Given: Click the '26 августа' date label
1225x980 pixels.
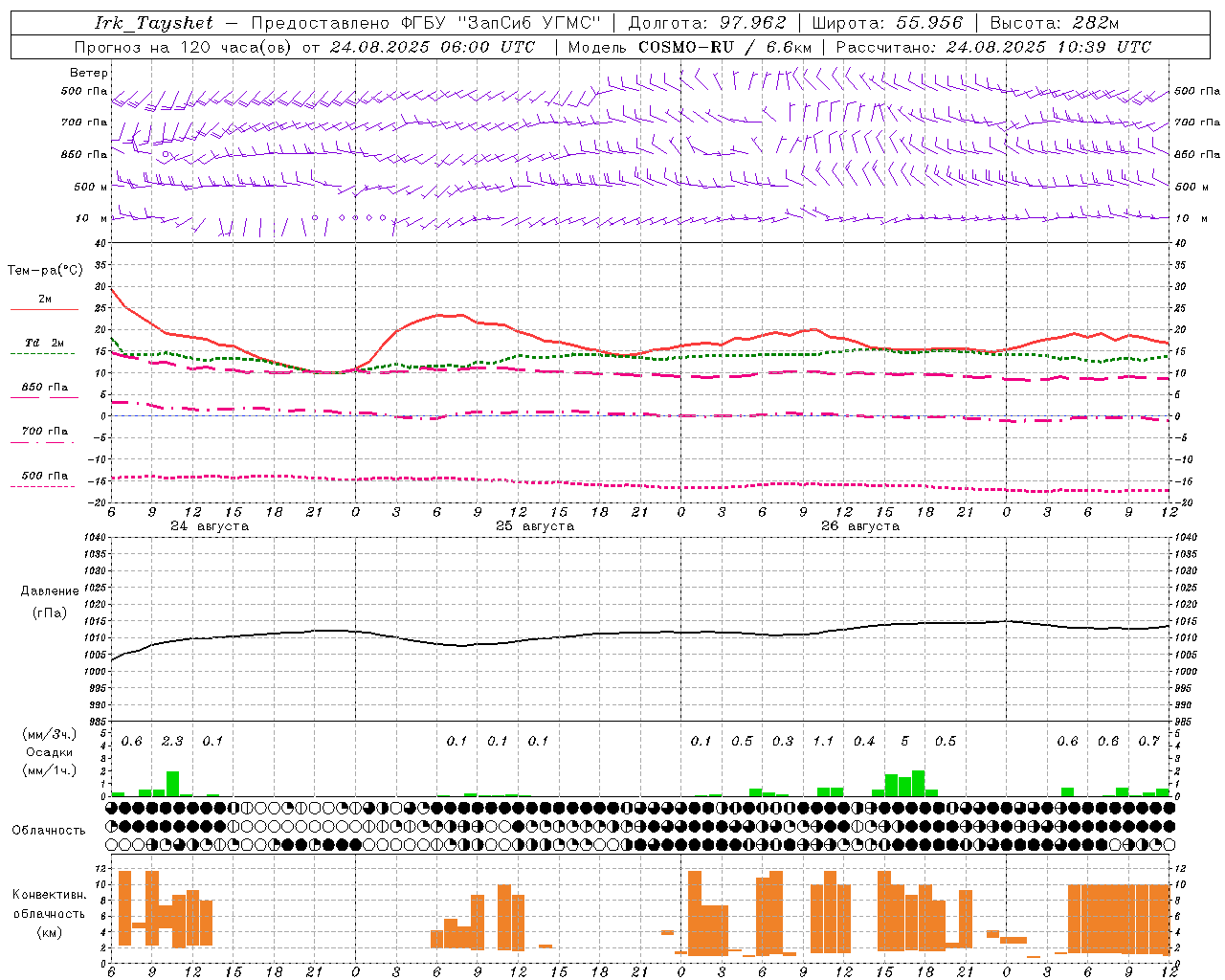Looking at the screenshot, I should pyautogui.click(x=860, y=526).
